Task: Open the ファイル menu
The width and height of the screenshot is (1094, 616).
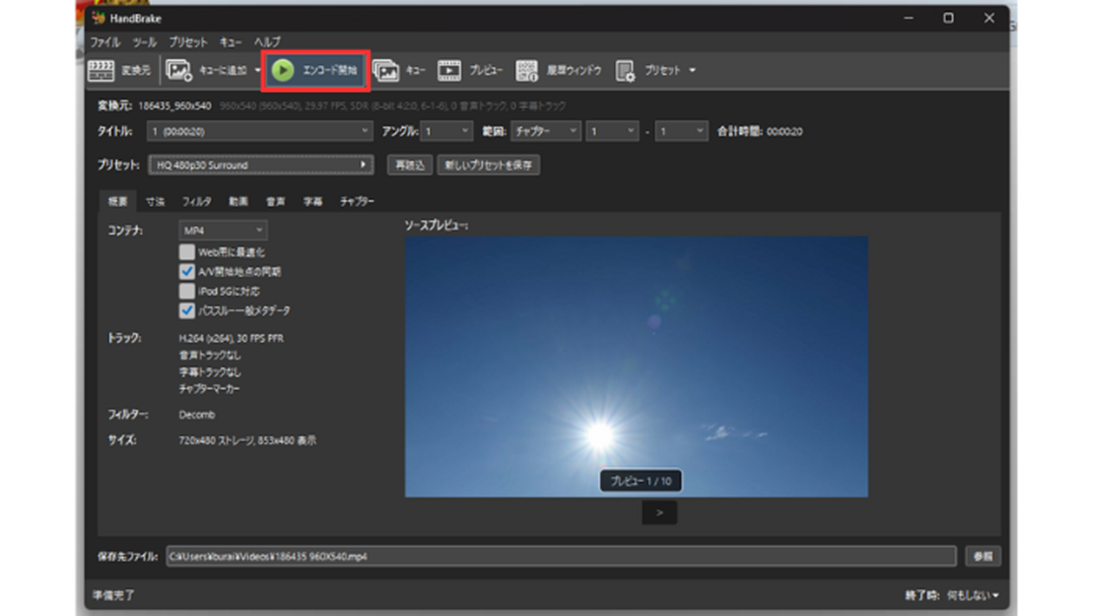Action: [x=105, y=43]
